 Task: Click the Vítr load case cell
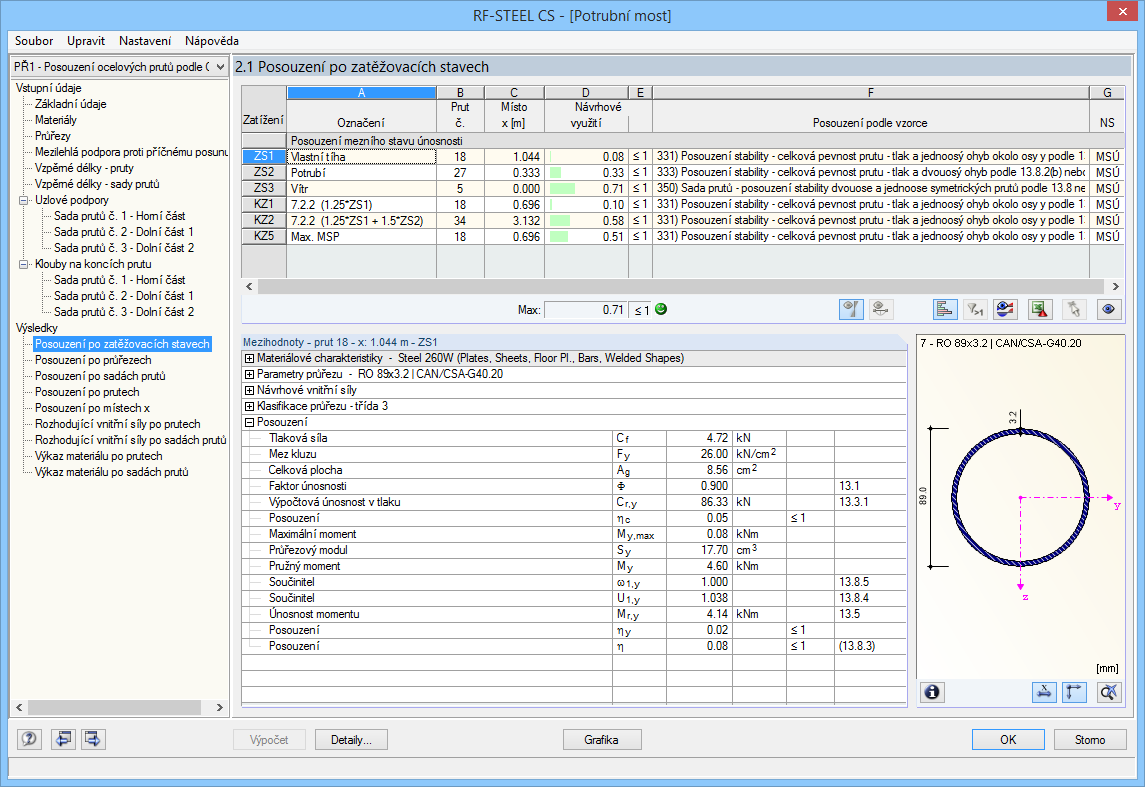(x=361, y=188)
